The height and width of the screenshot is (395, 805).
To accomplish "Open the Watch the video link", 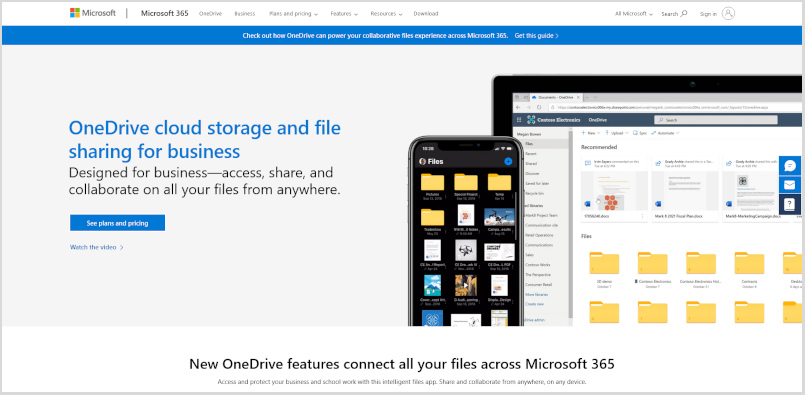I will [x=97, y=247].
